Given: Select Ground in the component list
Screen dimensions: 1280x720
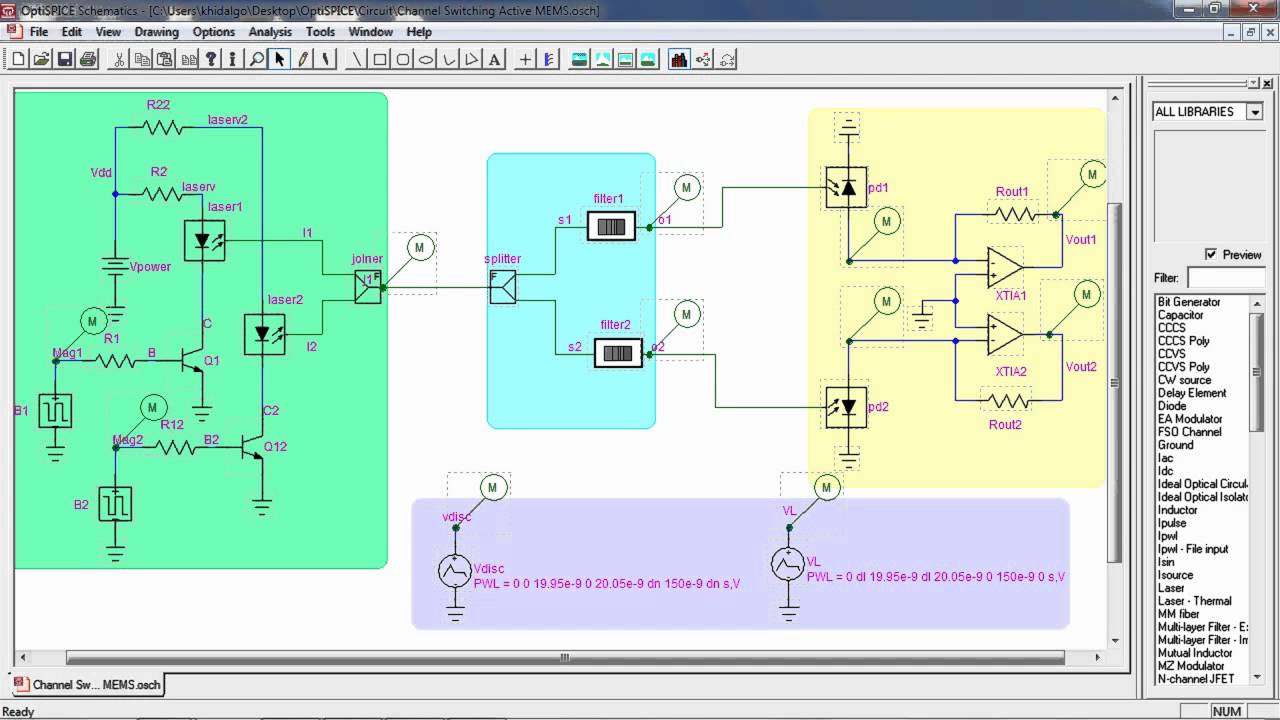Looking at the screenshot, I should coord(1176,445).
